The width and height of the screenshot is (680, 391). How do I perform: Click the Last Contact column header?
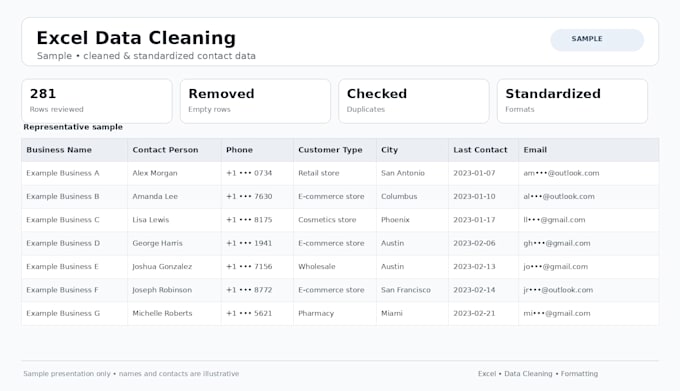(x=480, y=150)
